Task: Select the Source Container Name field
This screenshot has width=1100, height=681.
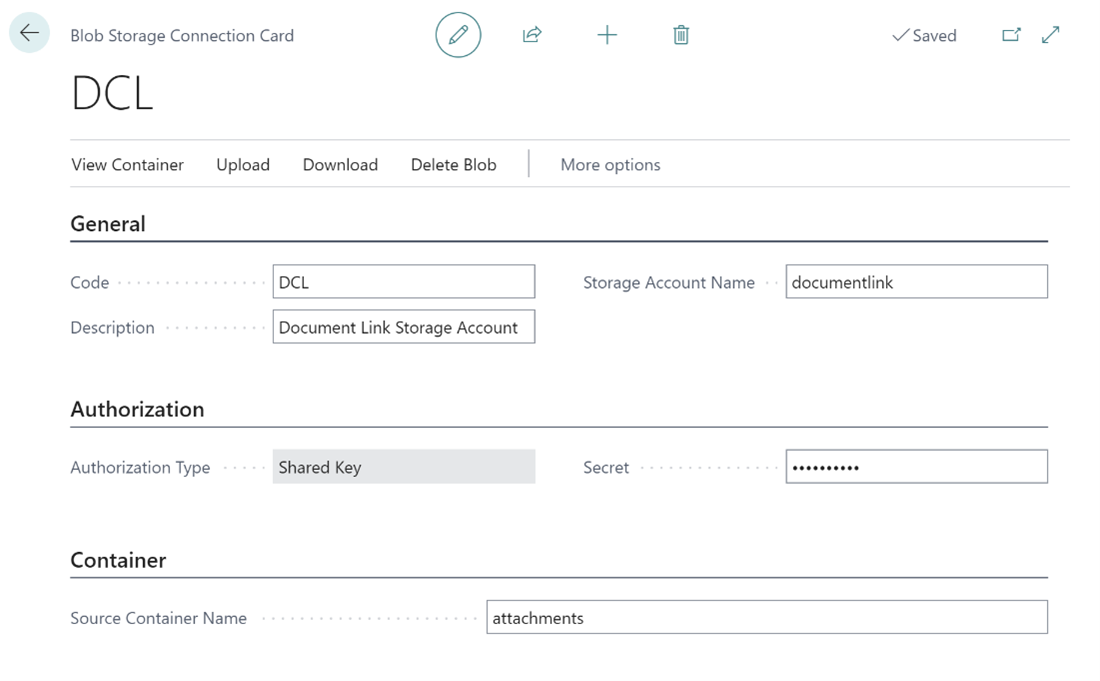Action: click(x=766, y=618)
